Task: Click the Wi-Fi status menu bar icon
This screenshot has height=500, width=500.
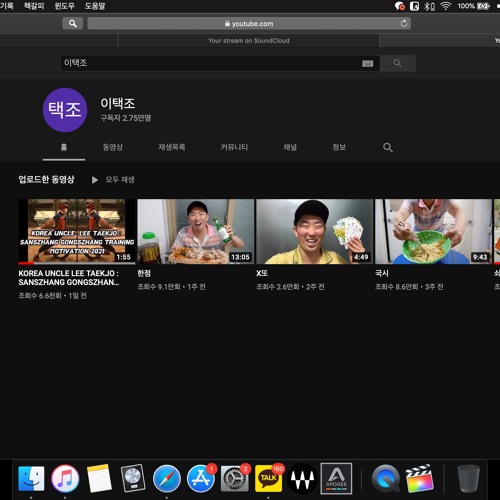Action: coord(446,6)
